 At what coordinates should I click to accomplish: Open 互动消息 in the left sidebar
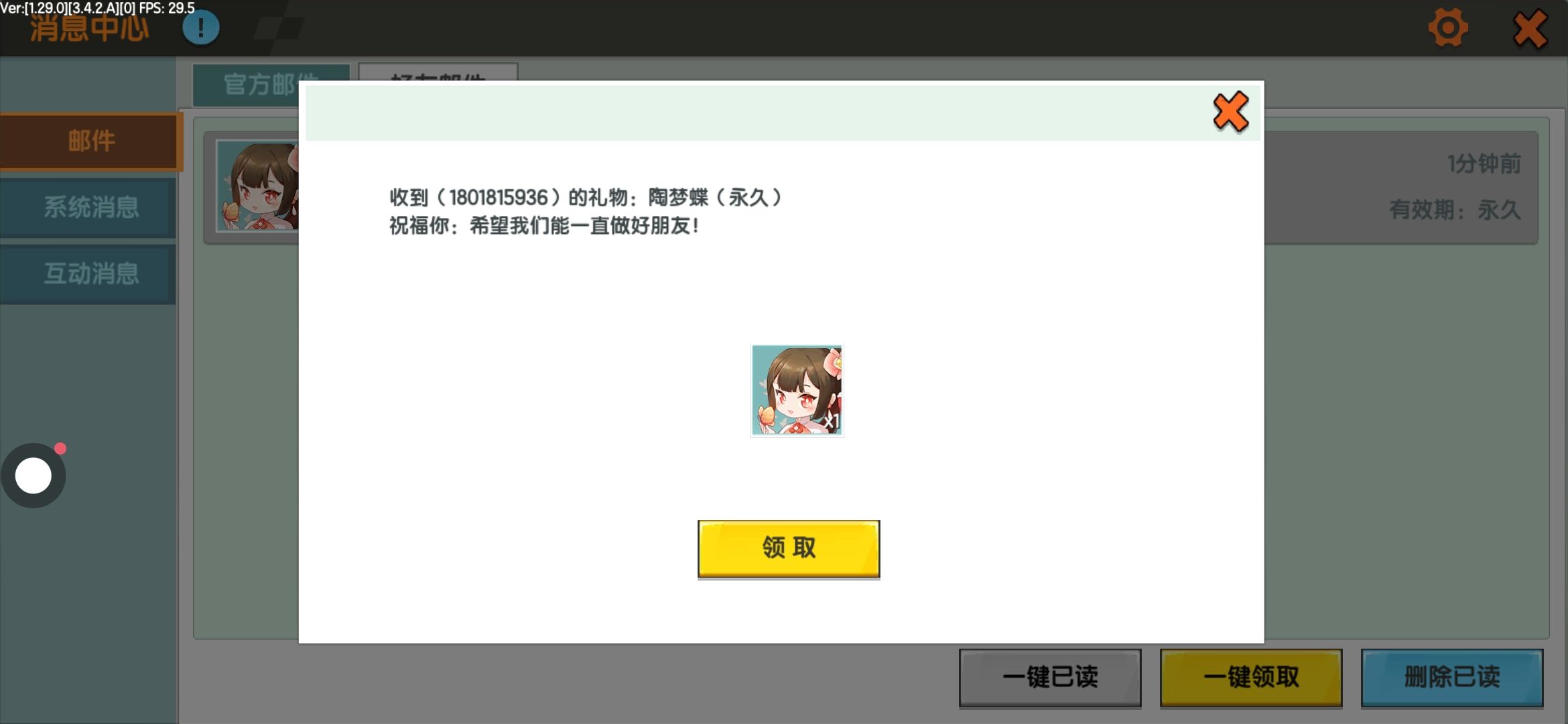tap(90, 274)
